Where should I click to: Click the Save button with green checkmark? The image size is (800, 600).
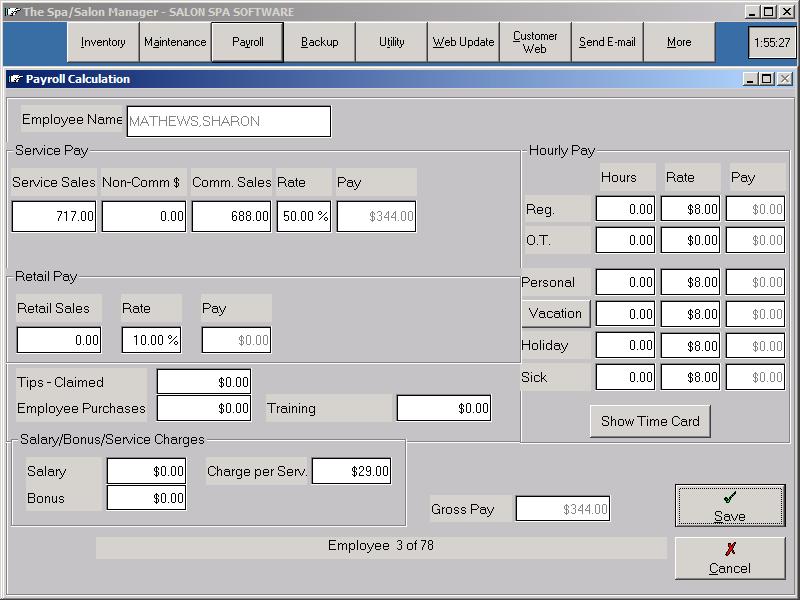[x=729, y=505]
